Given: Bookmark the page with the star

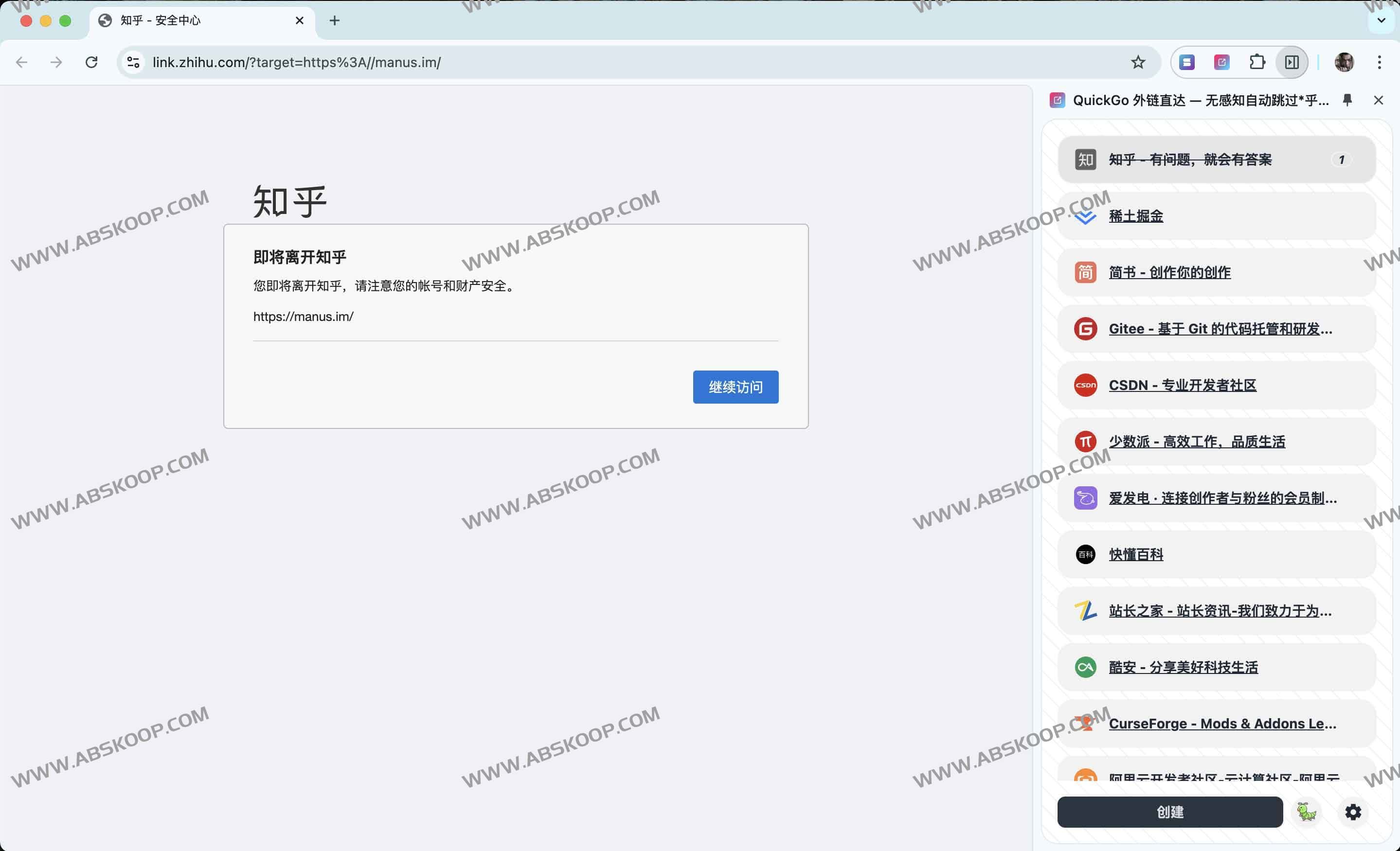Looking at the screenshot, I should 1138,62.
